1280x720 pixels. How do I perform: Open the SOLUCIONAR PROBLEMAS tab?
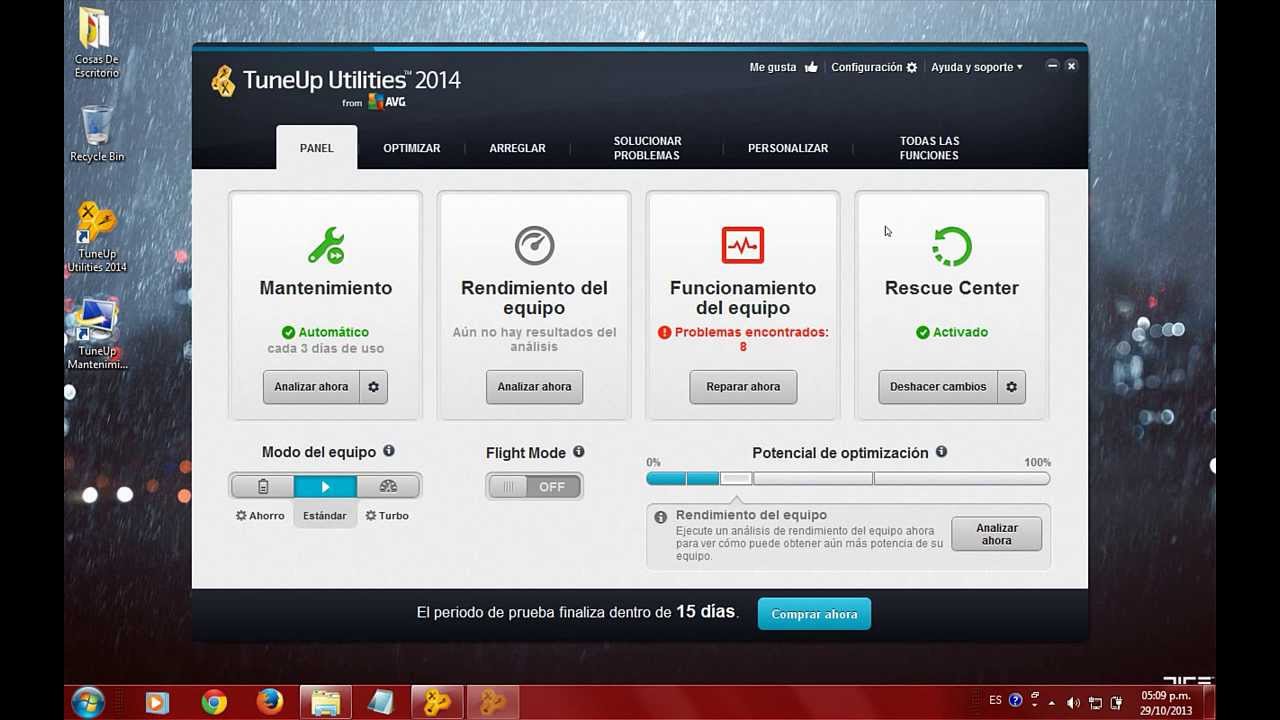click(647, 147)
